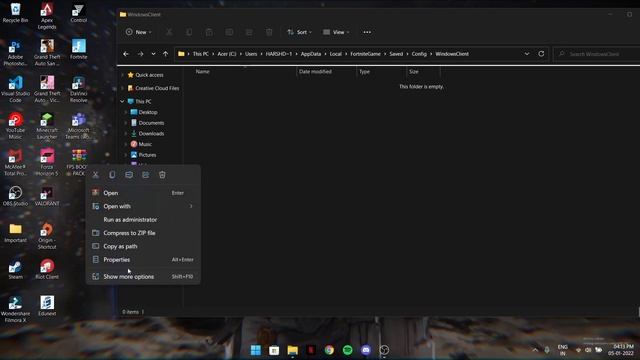The image size is (640, 360).
Task: Click the See more ellipsis button
Action: [x=367, y=32]
